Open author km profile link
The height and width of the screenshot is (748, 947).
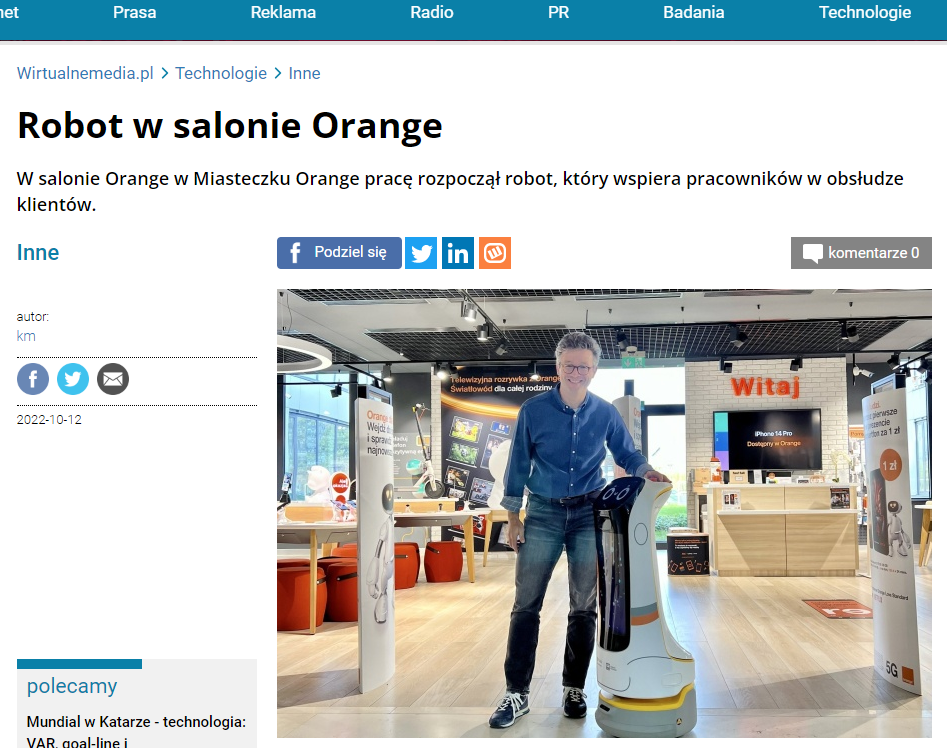pos(26,336)
